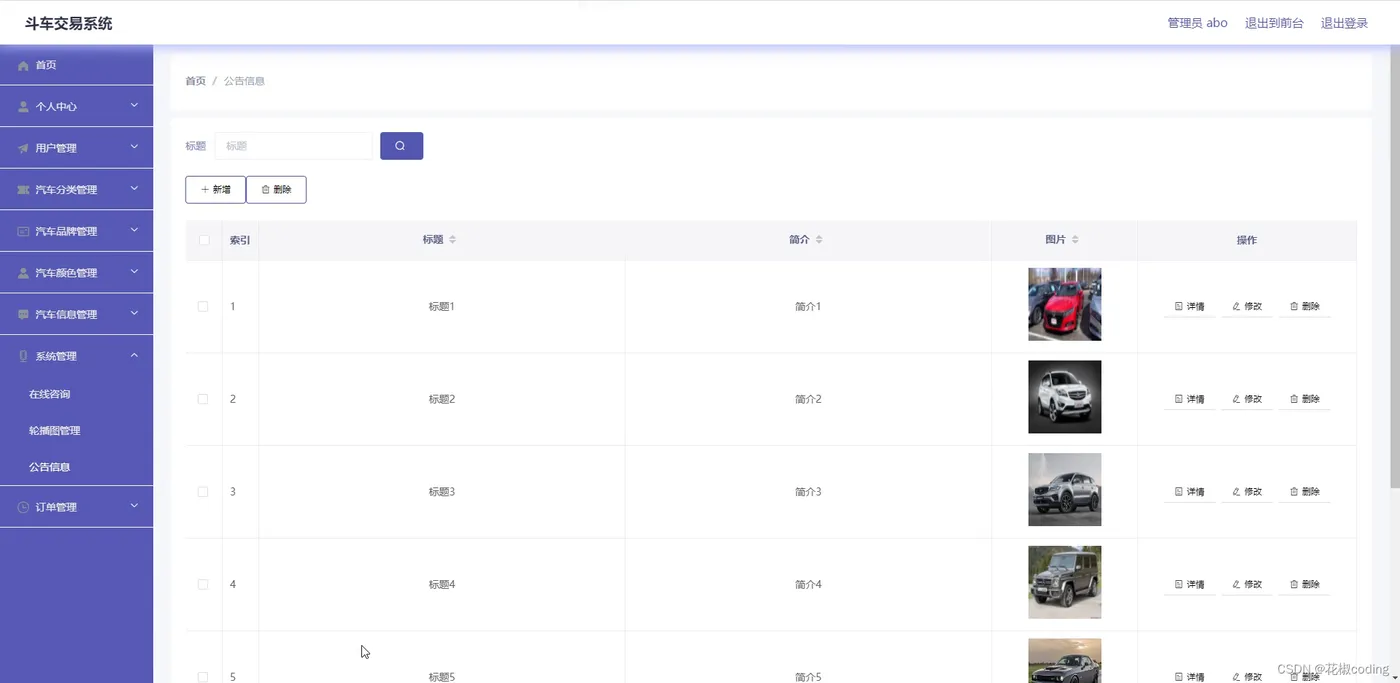The image size is (1400, 683).
Task: Collapse the 系统管理 menu arrow
Action: point(134,355)
